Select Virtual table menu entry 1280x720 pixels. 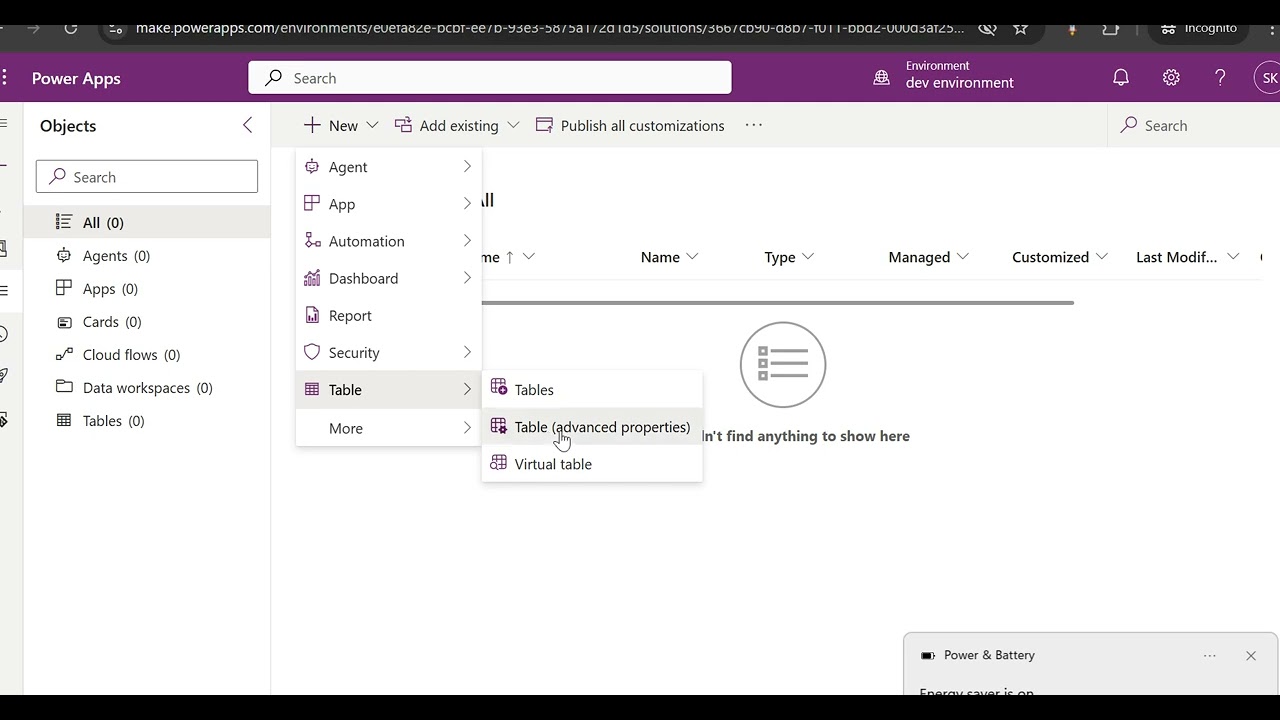coord(592,464)
